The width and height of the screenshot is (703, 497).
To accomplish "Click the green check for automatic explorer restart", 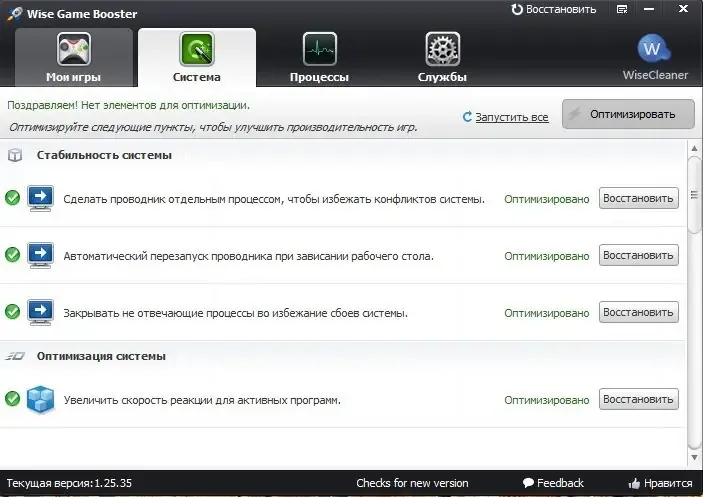I will pos(13,255).
